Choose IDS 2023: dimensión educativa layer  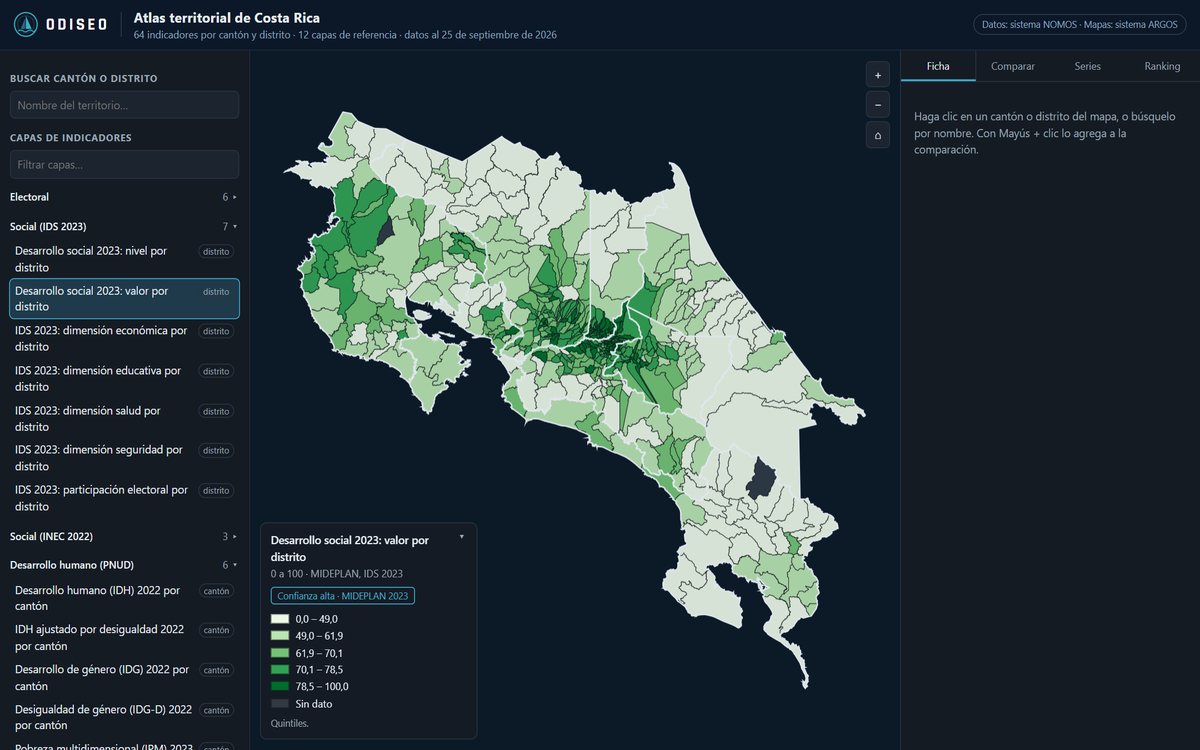[x=124, y=378]
